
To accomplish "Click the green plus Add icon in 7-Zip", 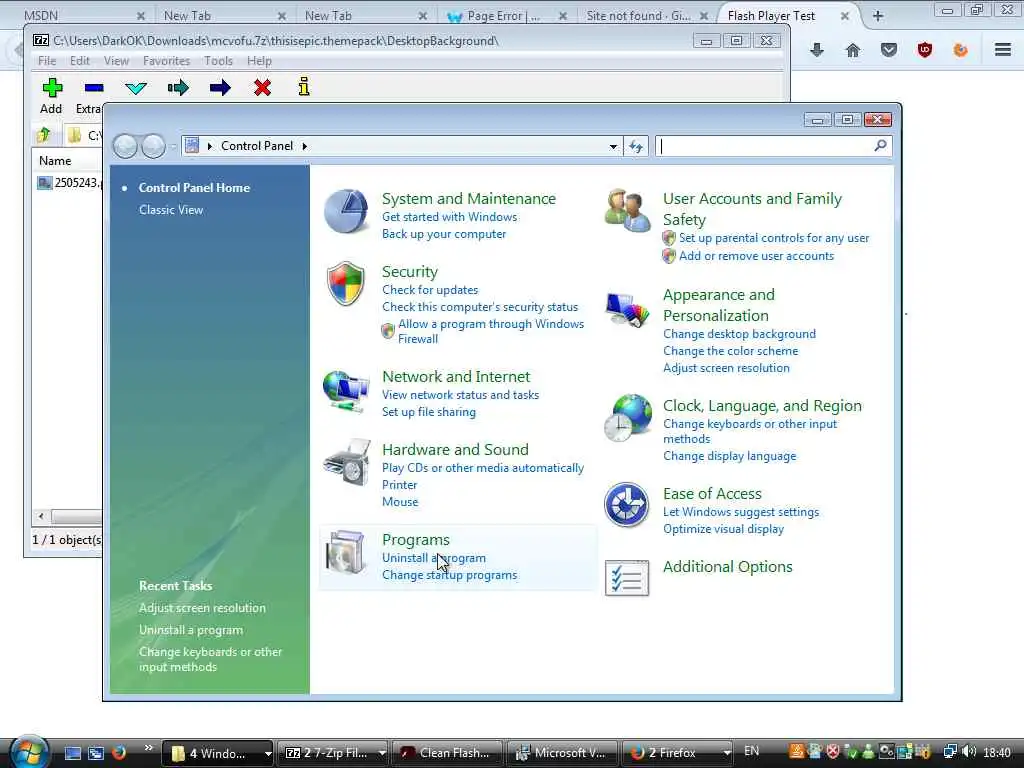I will (52, 88).
